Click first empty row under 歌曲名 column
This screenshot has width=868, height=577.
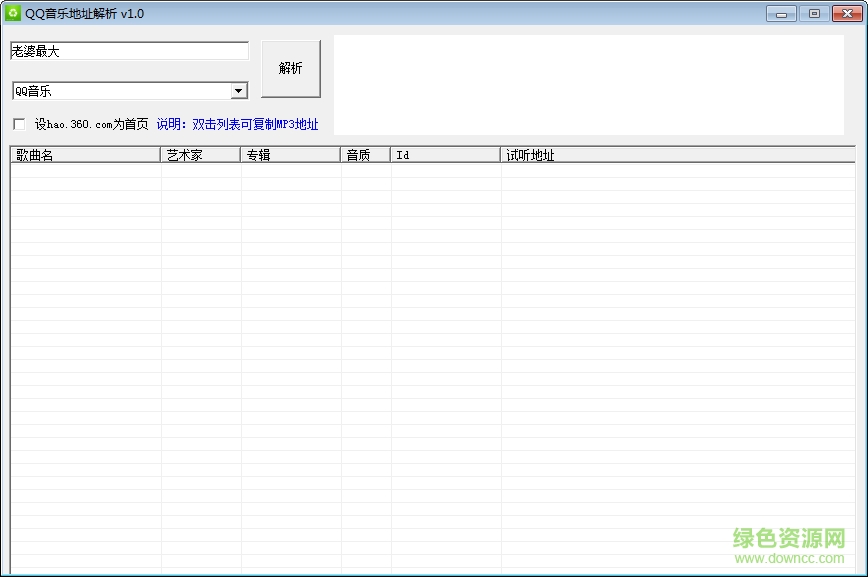85,171
